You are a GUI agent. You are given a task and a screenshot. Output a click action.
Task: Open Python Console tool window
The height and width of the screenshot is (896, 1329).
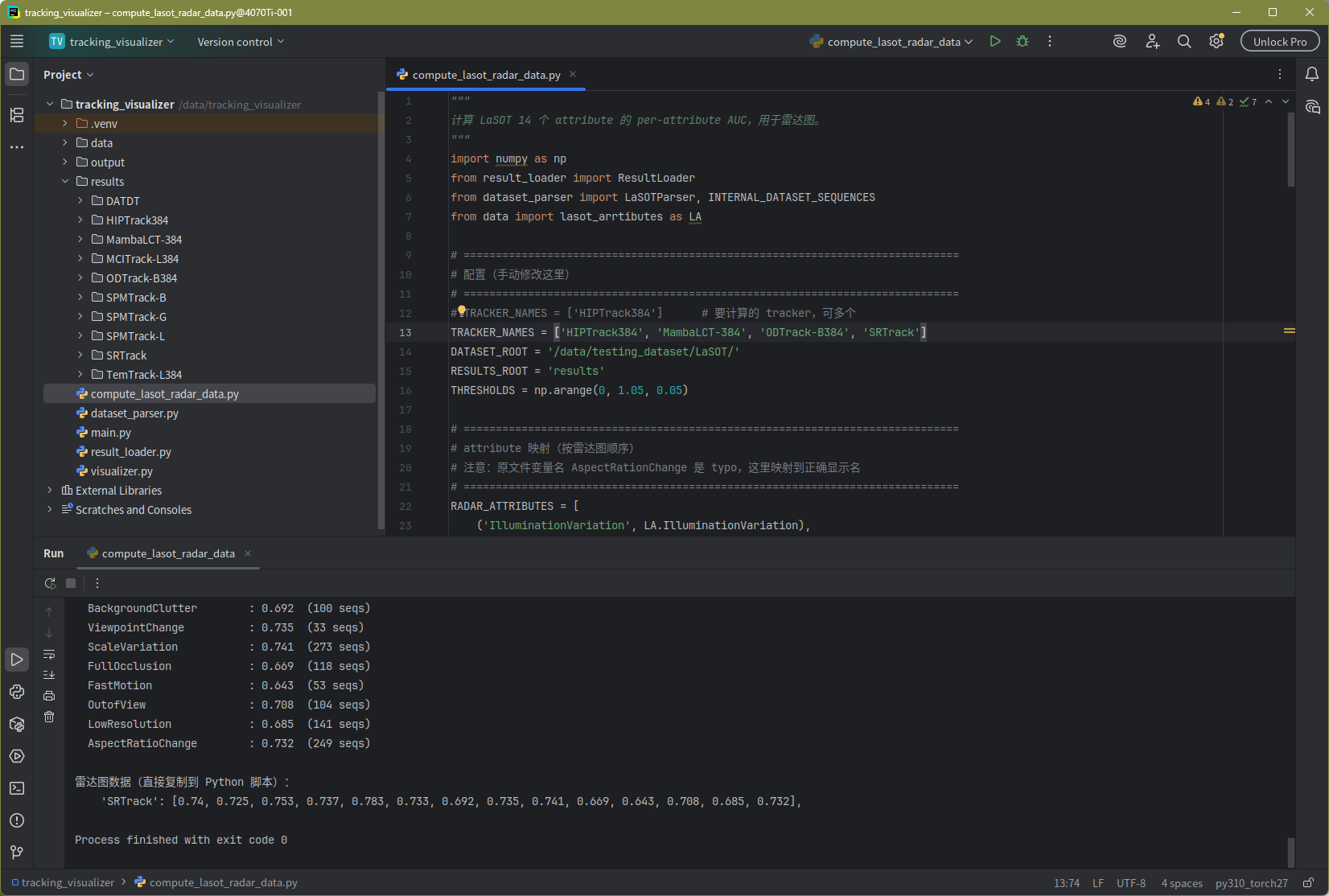click(17, 692)
